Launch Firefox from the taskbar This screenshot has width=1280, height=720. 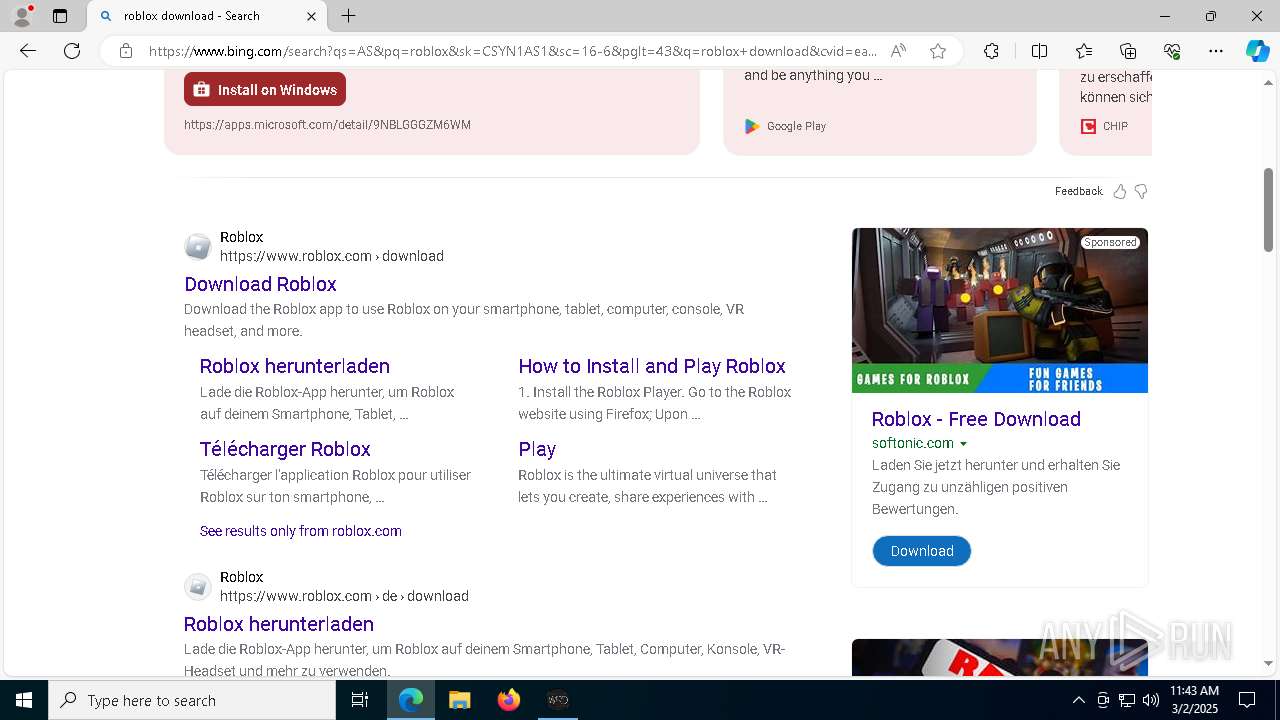(x=508, y=700)
